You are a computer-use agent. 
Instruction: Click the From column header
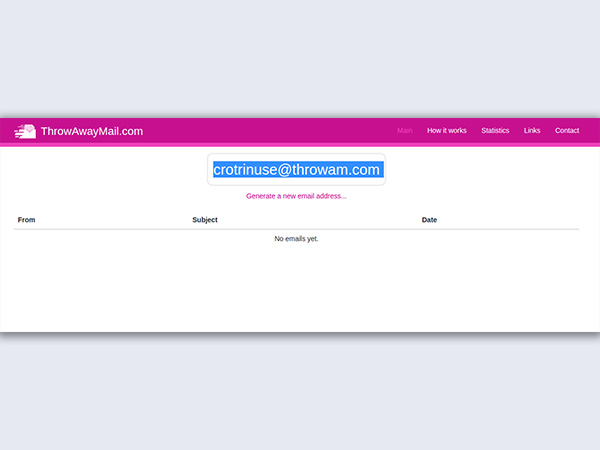point(26,220)
